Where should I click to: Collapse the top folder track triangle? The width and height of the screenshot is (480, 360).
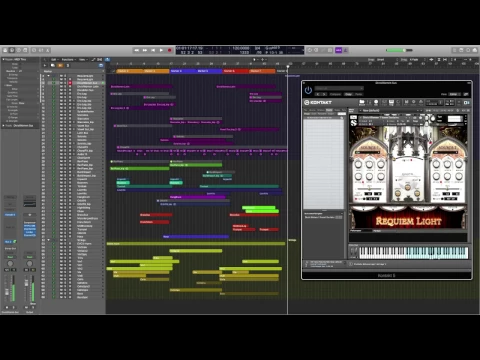(49, 76)
